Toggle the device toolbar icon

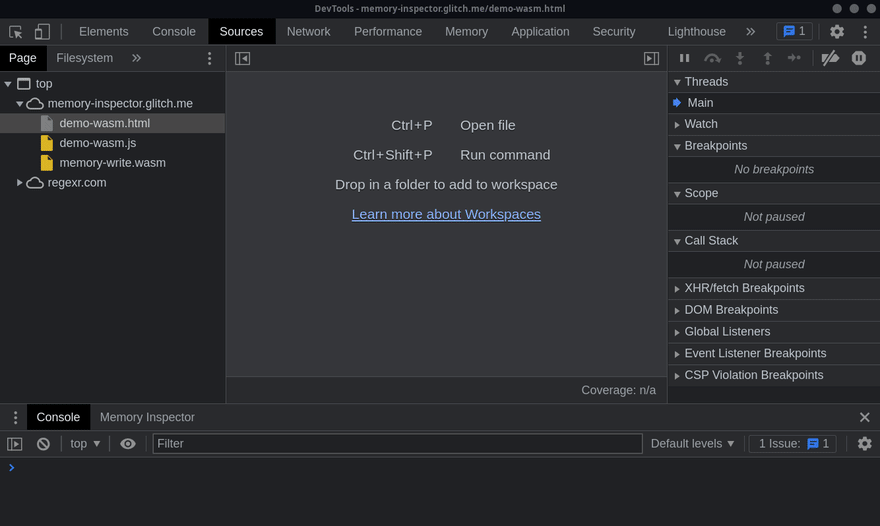pyautogui.click(x=42, y=32)
